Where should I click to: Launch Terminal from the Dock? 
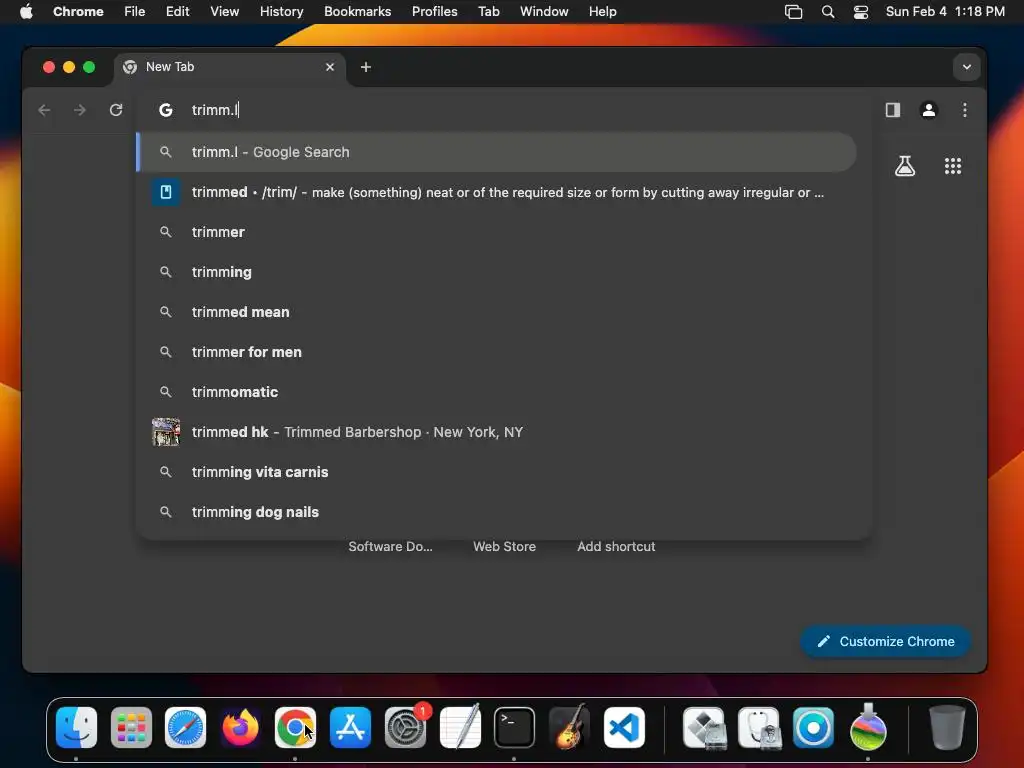tap(514, 728)
